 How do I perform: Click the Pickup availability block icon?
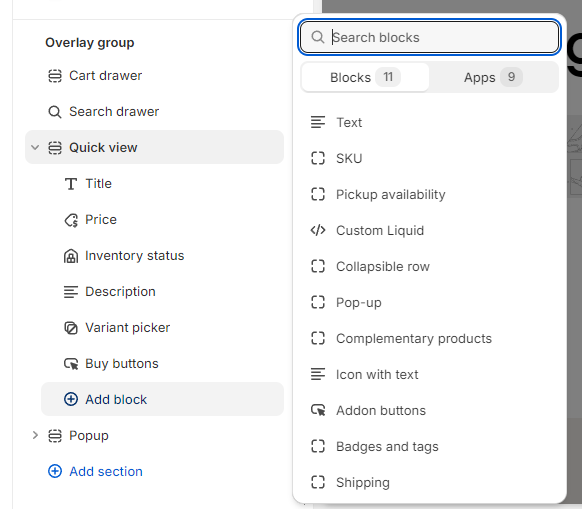pyautogui.click(x=318, y=194)
